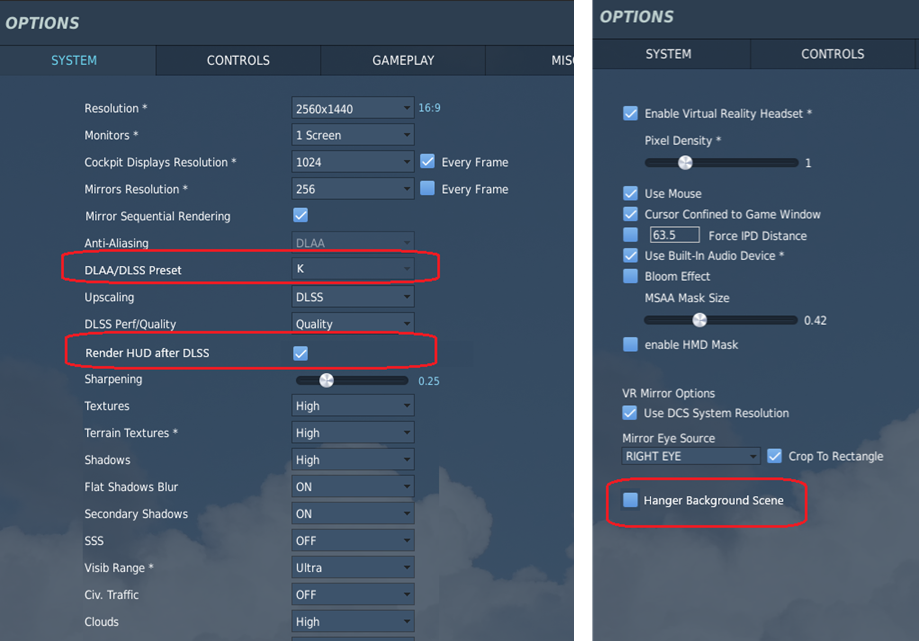The image size is (919, 641).
Task: Expand DLSS Perf/Quality dropdown
Action: click(353, 323)
